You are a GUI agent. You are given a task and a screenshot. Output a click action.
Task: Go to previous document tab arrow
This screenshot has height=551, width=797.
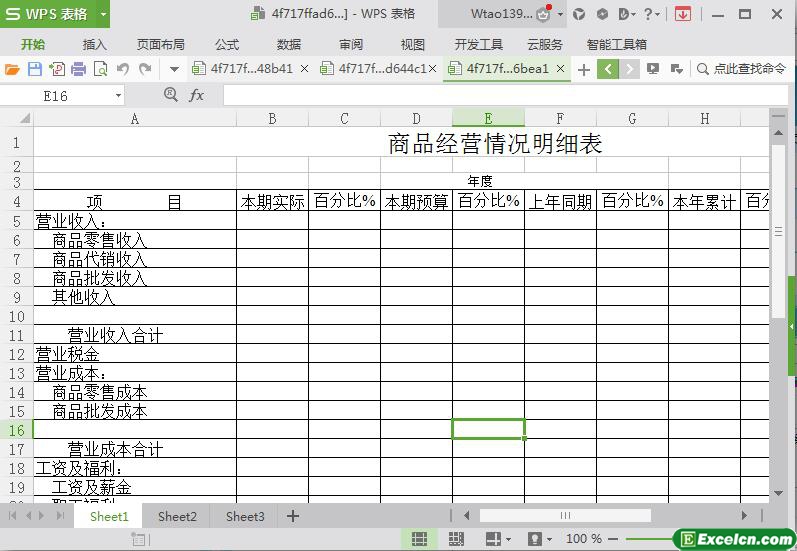(x=608, y=69)
